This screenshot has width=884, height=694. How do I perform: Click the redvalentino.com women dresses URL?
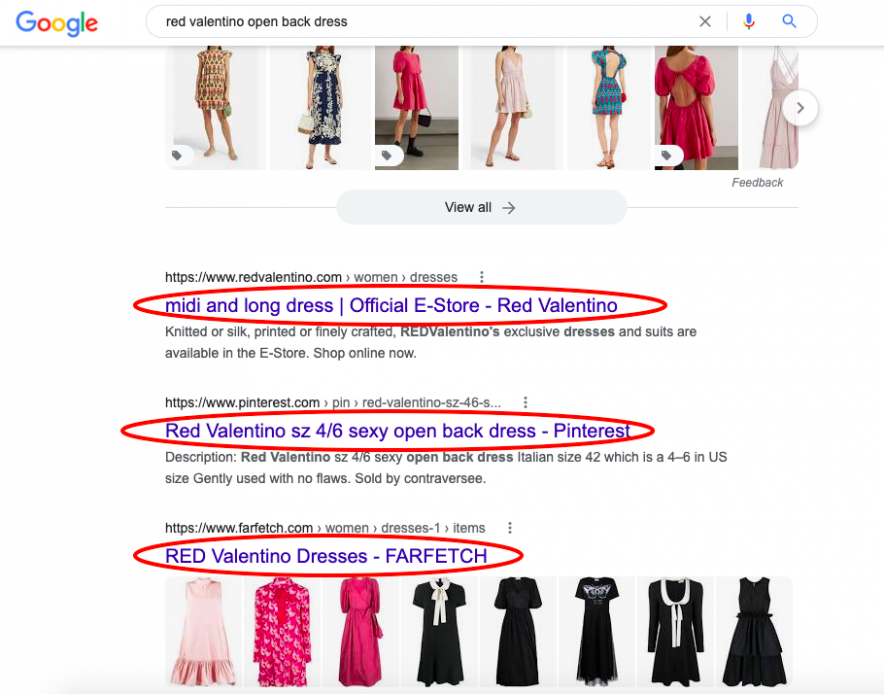pos(311,277)
